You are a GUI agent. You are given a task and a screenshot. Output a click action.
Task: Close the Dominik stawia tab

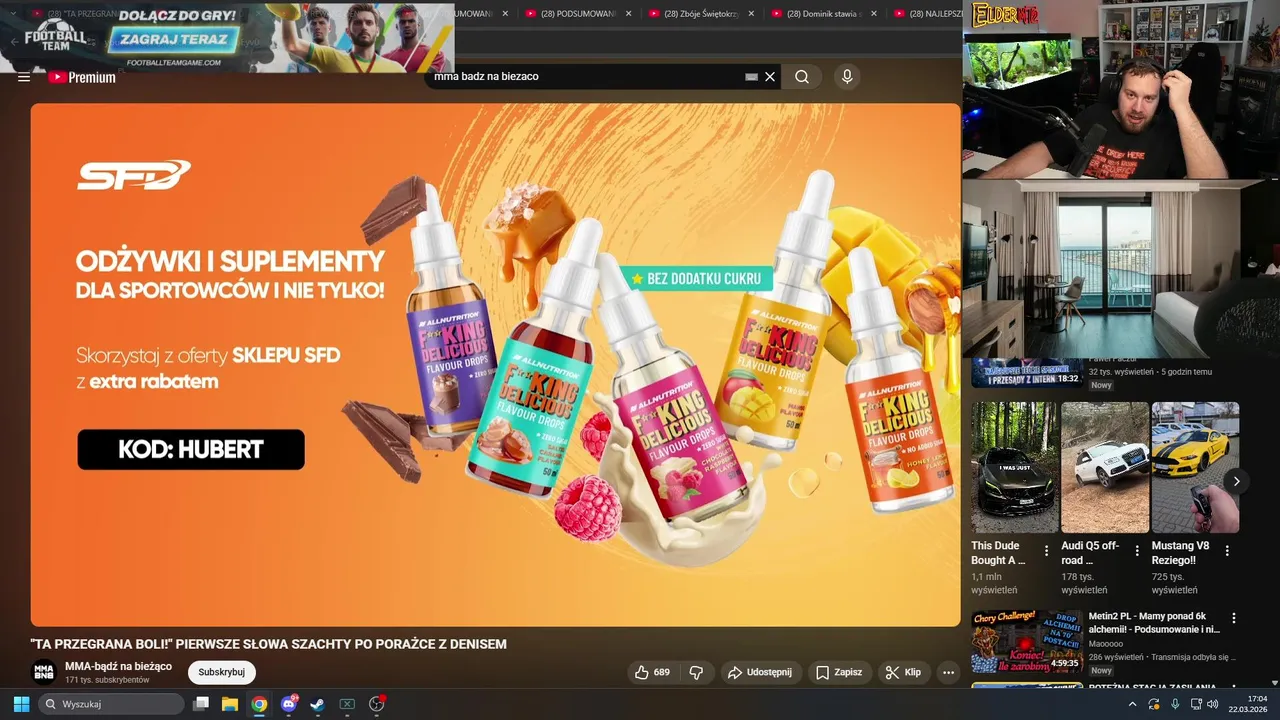(x=874, y=14)
